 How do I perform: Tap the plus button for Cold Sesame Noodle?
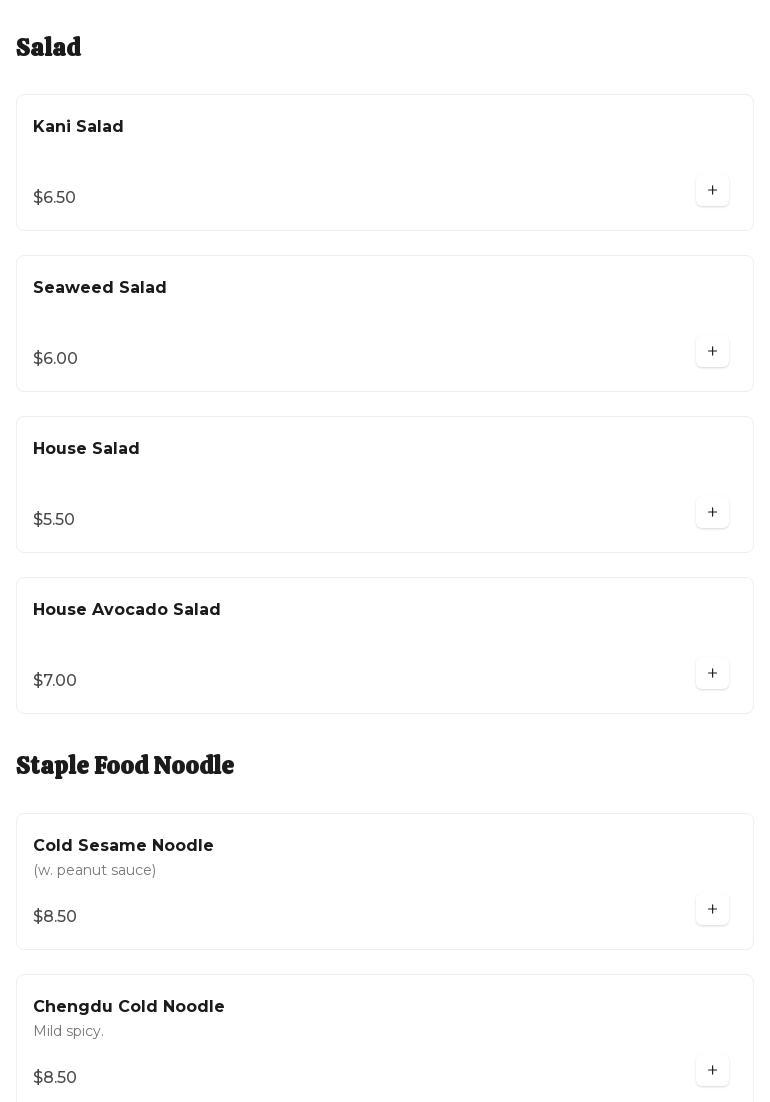click(712, 909)
